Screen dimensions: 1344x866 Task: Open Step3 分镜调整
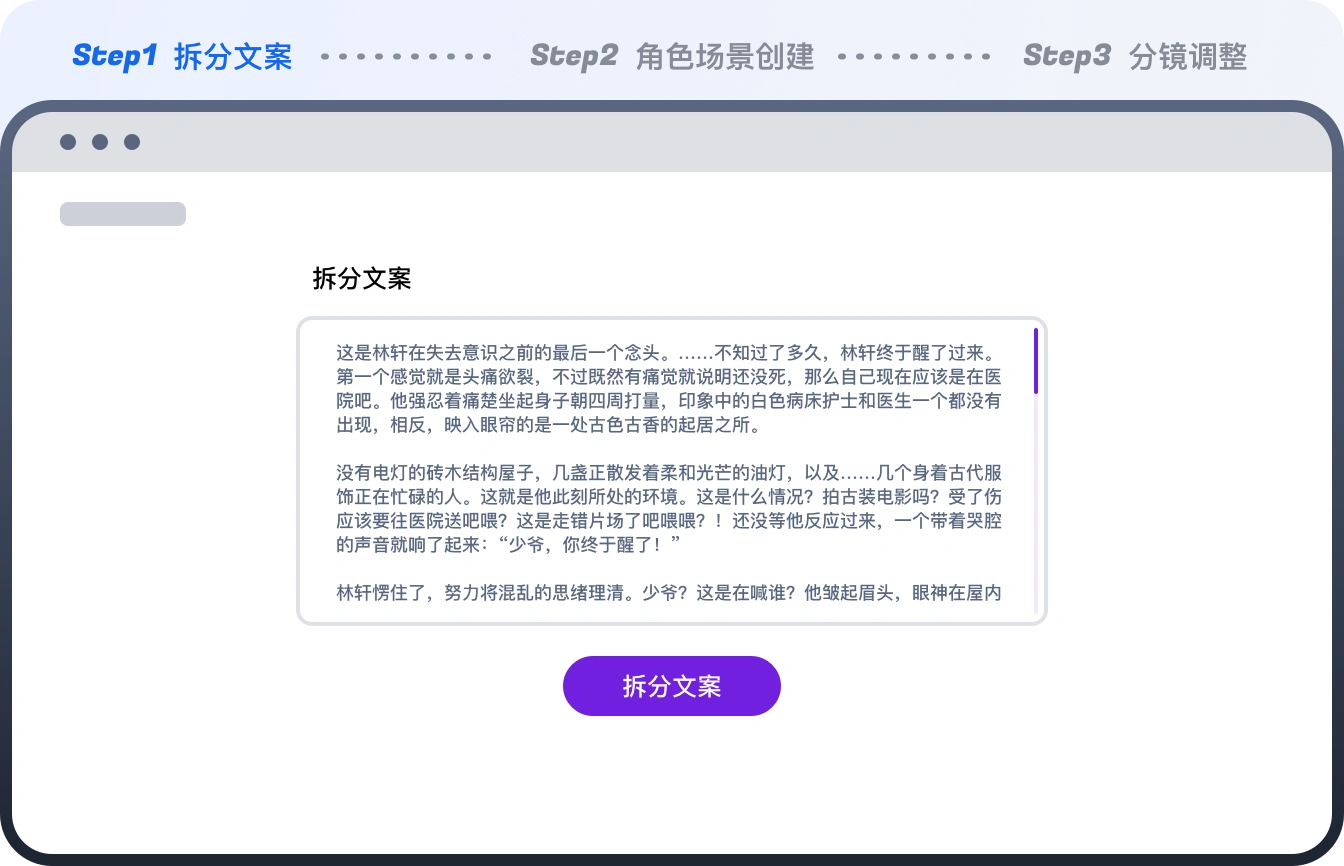click(1135, 57)
